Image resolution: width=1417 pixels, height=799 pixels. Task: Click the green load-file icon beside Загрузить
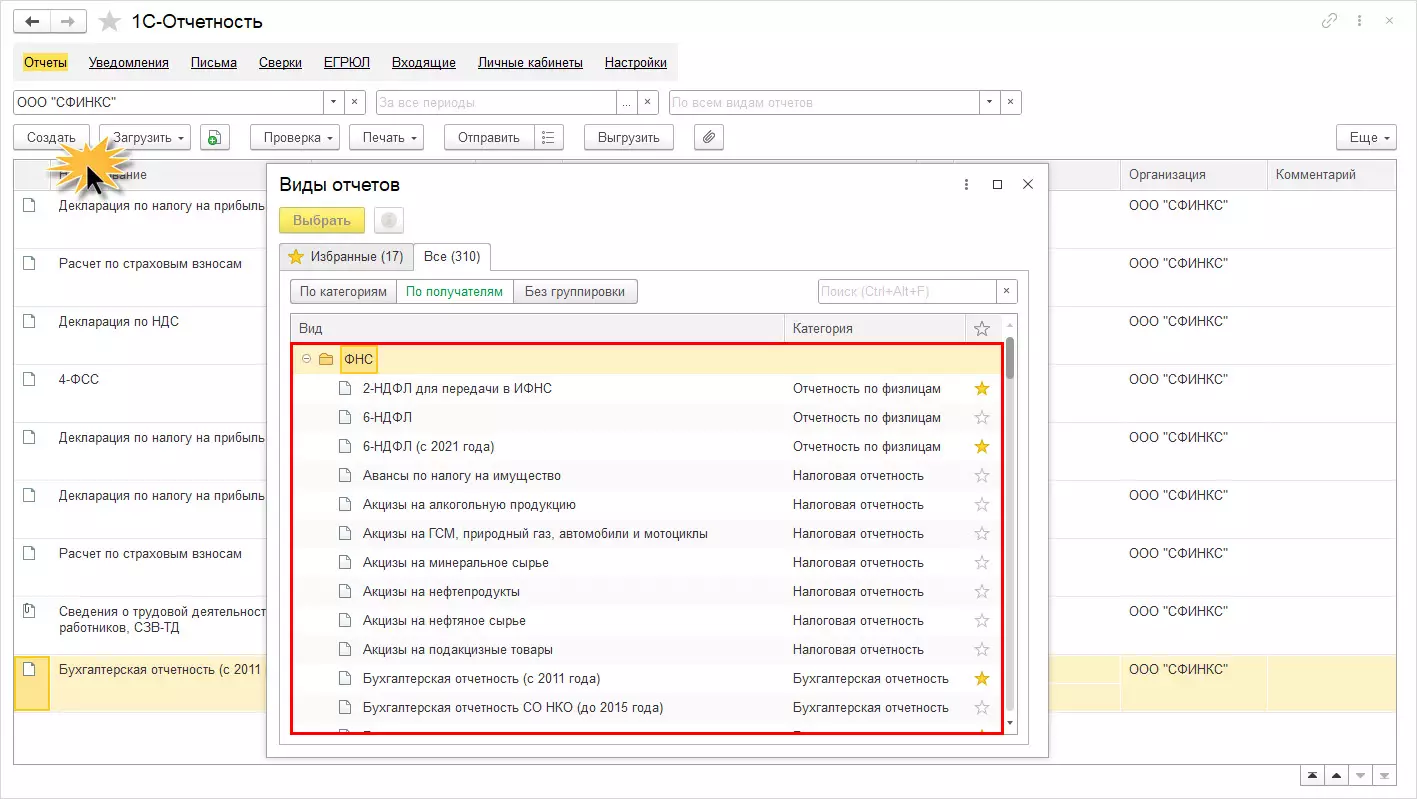coord(215,138)
